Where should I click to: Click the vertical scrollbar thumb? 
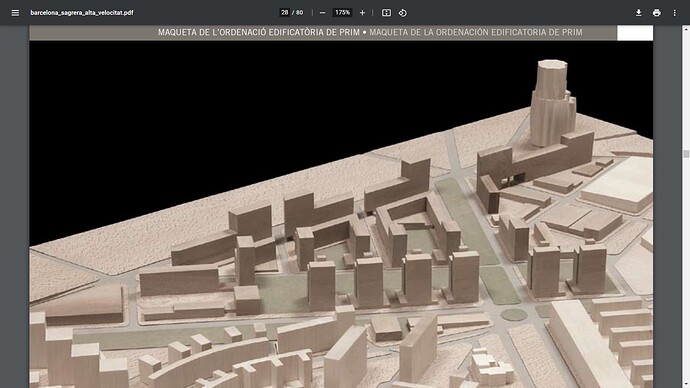(x=686, y=154)
